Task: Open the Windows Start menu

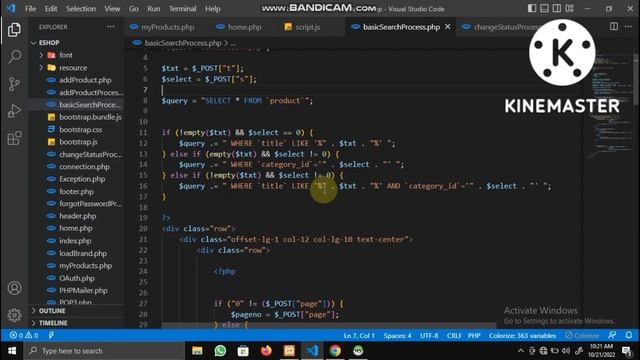Action: 12,351
